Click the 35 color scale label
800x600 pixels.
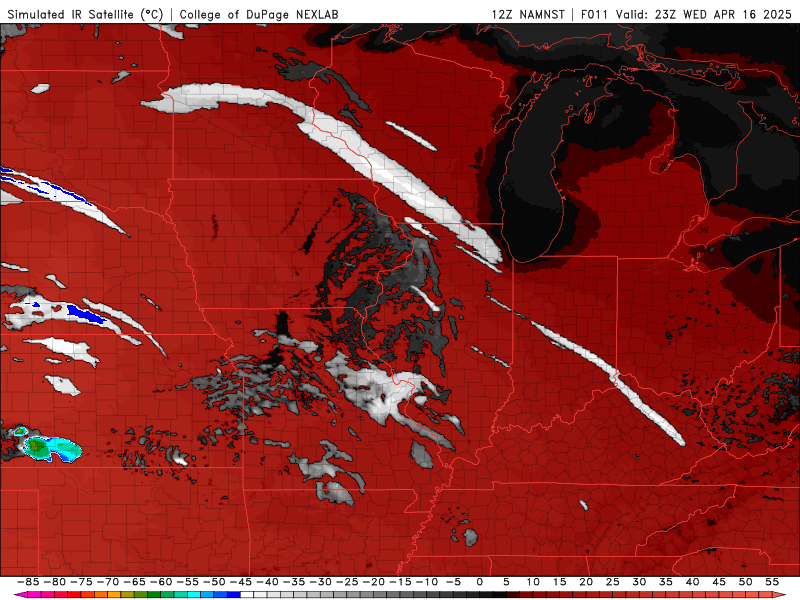665,582
